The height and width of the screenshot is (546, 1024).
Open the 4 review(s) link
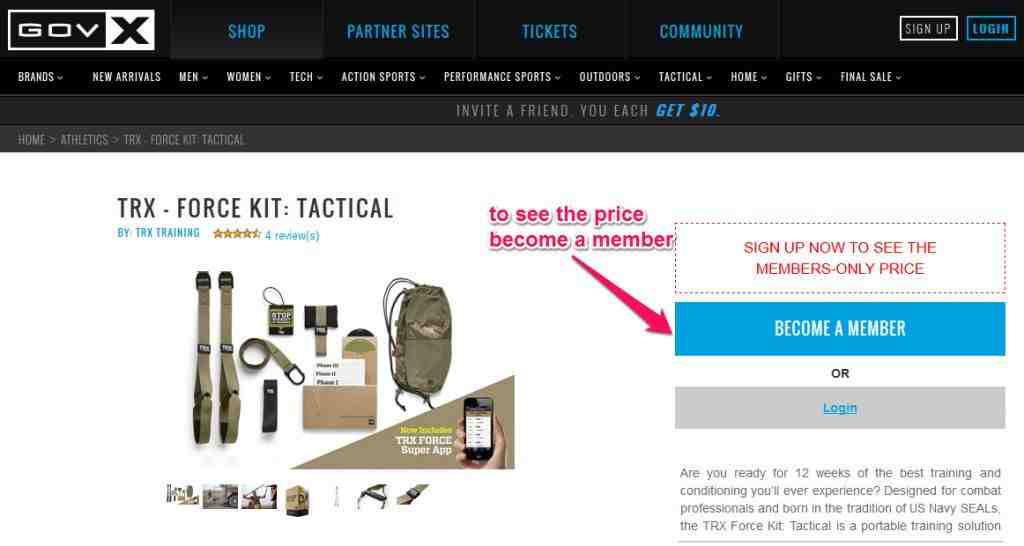pyautogui.click(x=292, y=235)
